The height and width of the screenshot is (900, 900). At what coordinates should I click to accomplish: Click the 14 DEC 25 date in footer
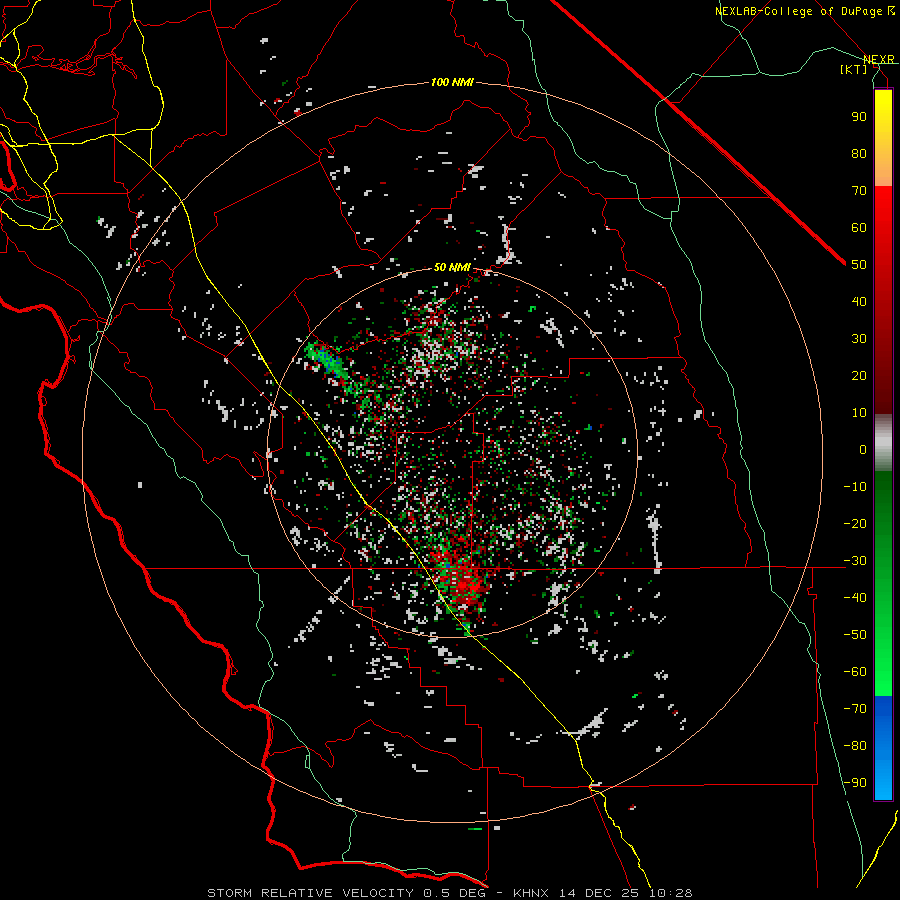point(600,893)
